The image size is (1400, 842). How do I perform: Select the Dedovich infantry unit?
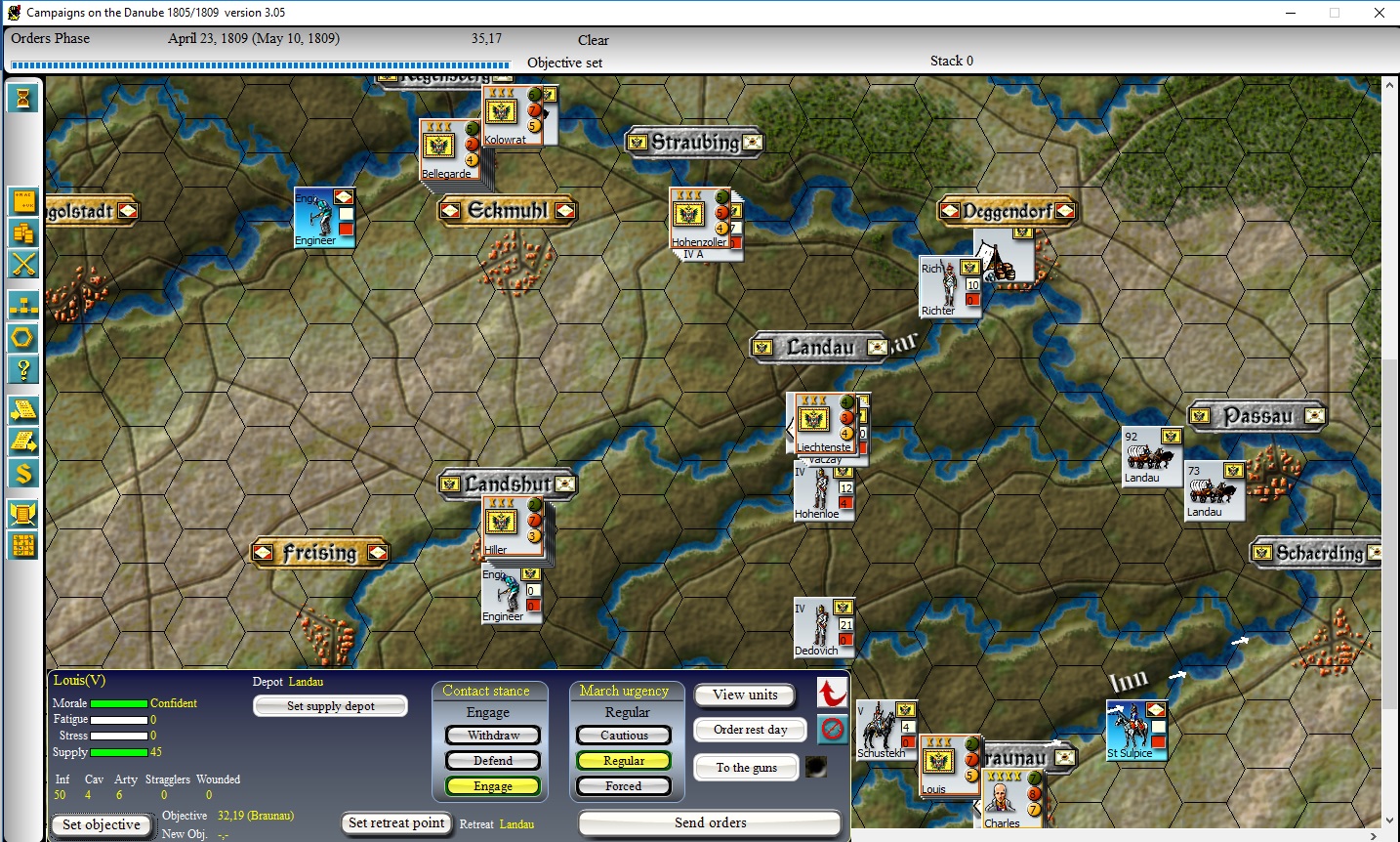(824, 628)
